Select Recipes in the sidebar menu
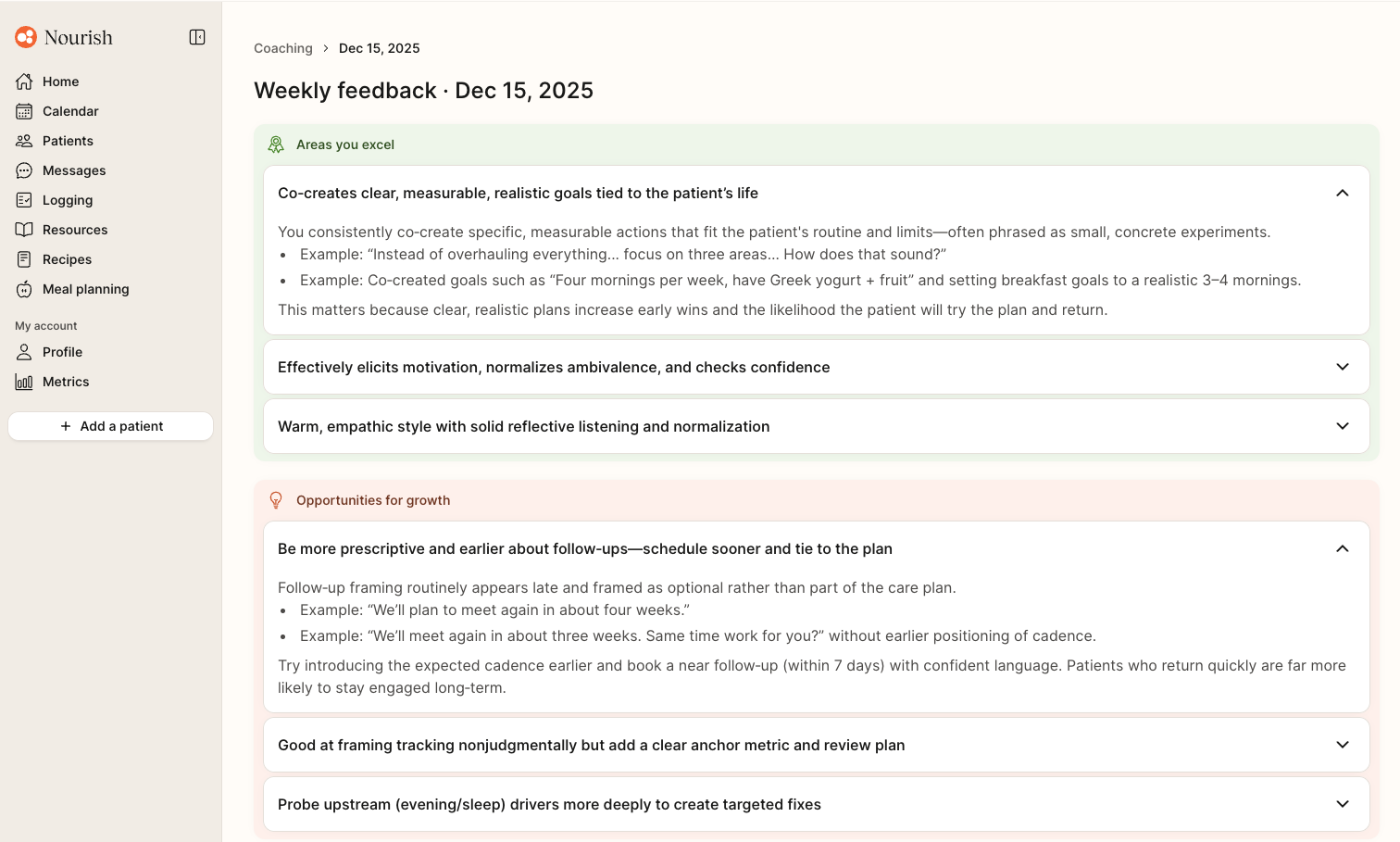The height and width of the screenshot is (842, 1400). point(67,259)
